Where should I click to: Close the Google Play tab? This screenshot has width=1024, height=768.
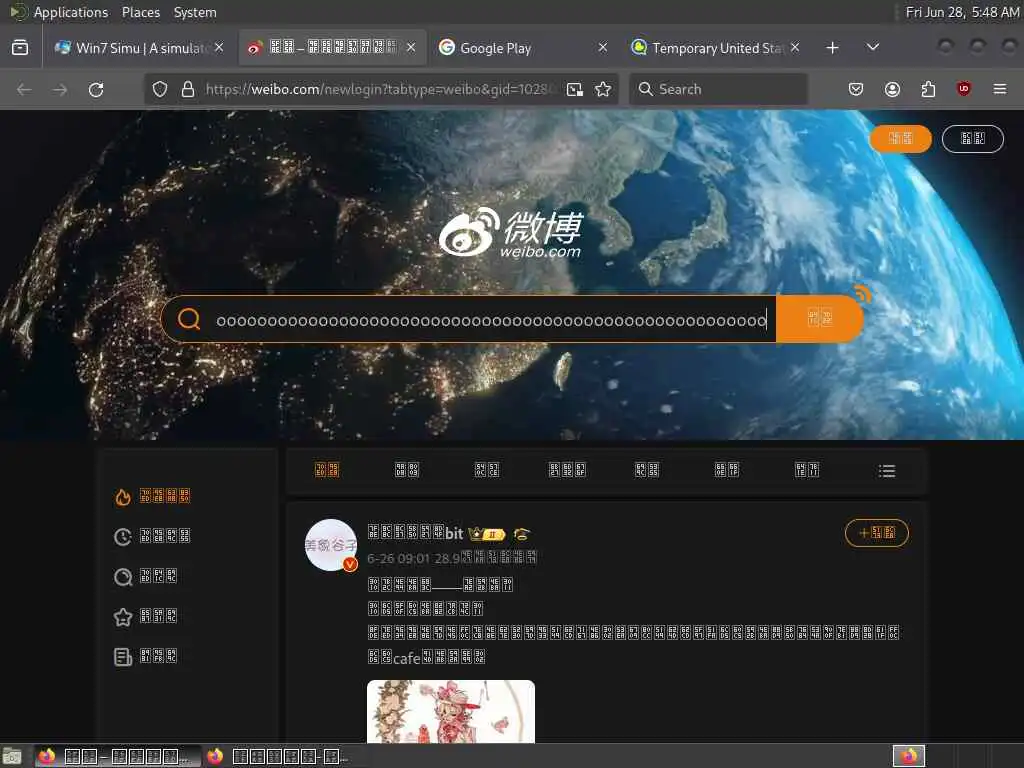pyautogui.click(x=603, y=48)
